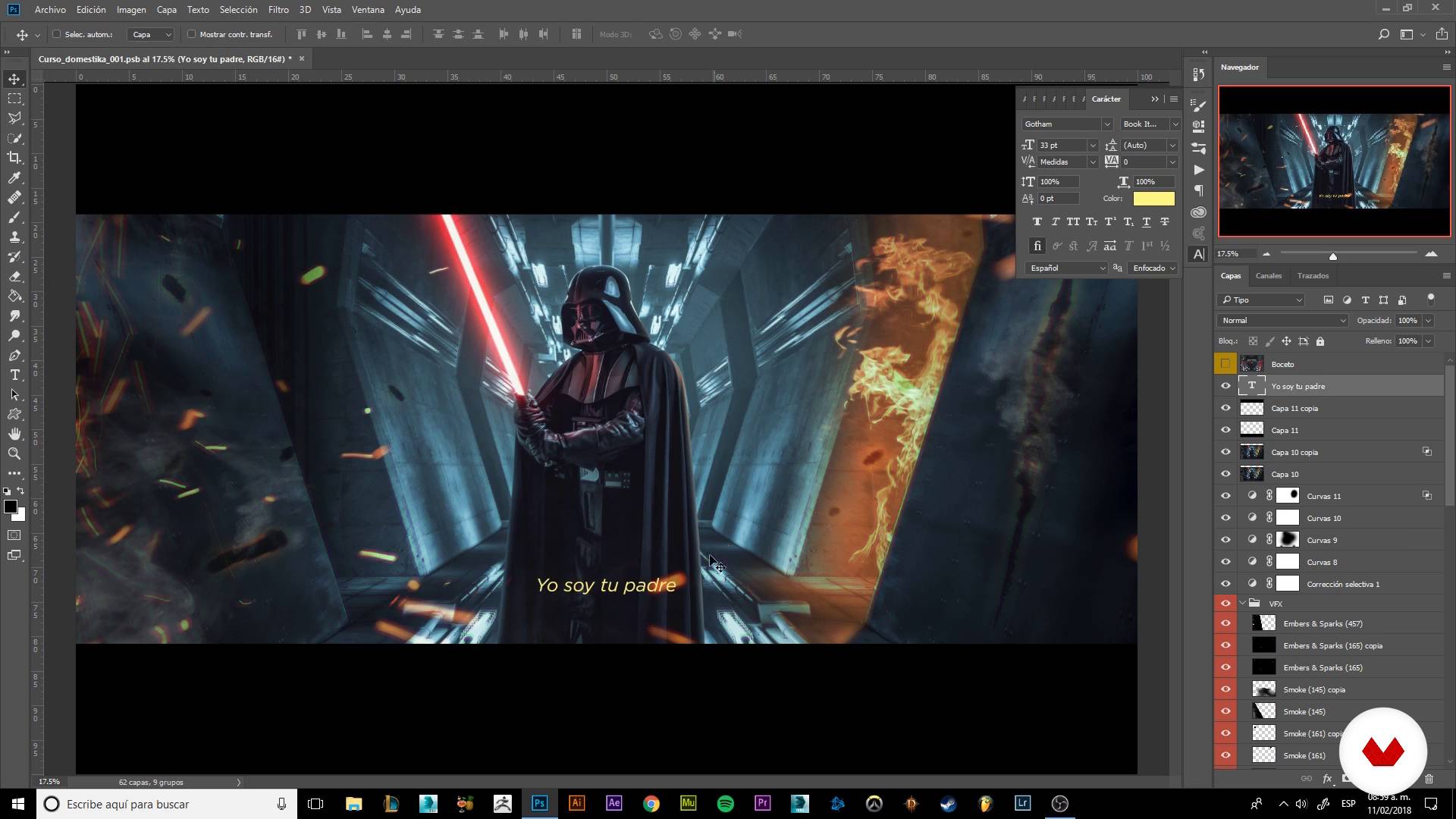Screen dimensions: 1456x819
Task: Select the Healing Brush tool
Action: click(14, 197)
